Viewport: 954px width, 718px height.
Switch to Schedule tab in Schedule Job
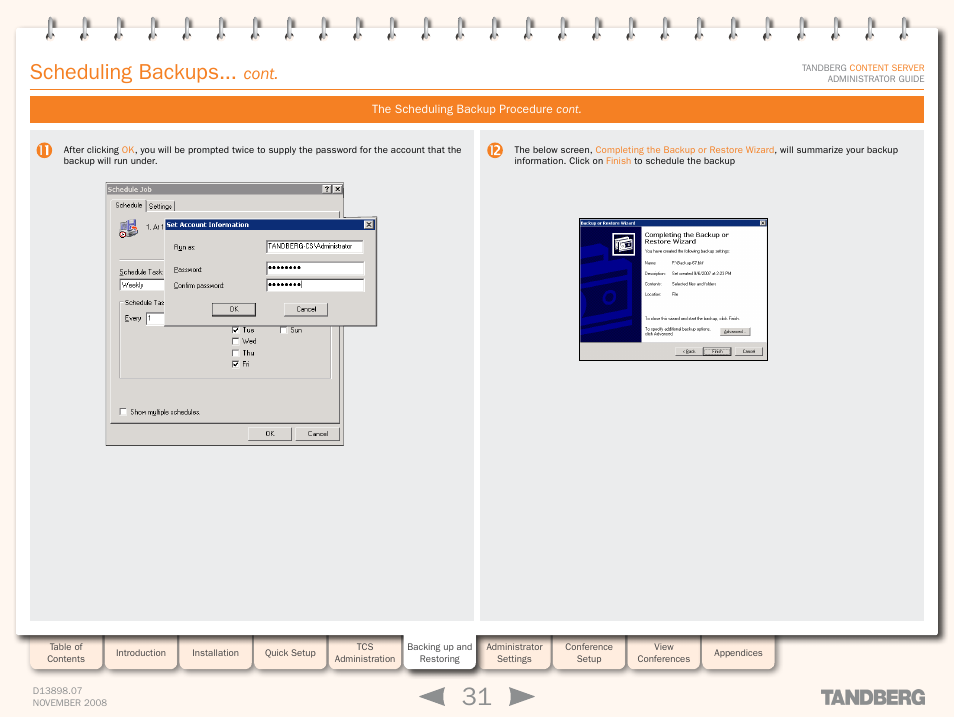pos(129,206)
